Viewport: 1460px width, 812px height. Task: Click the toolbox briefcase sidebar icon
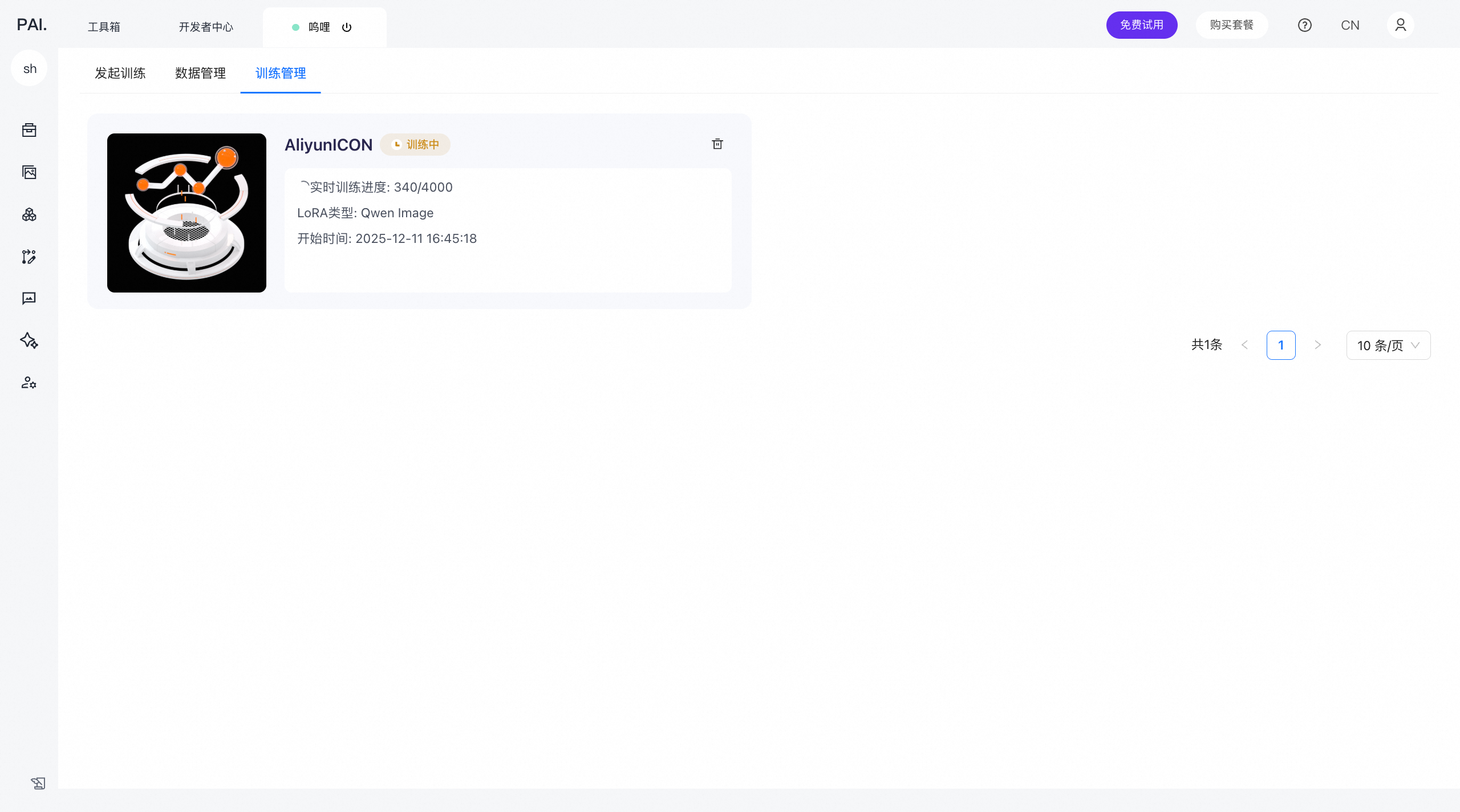tap(29, 130)
